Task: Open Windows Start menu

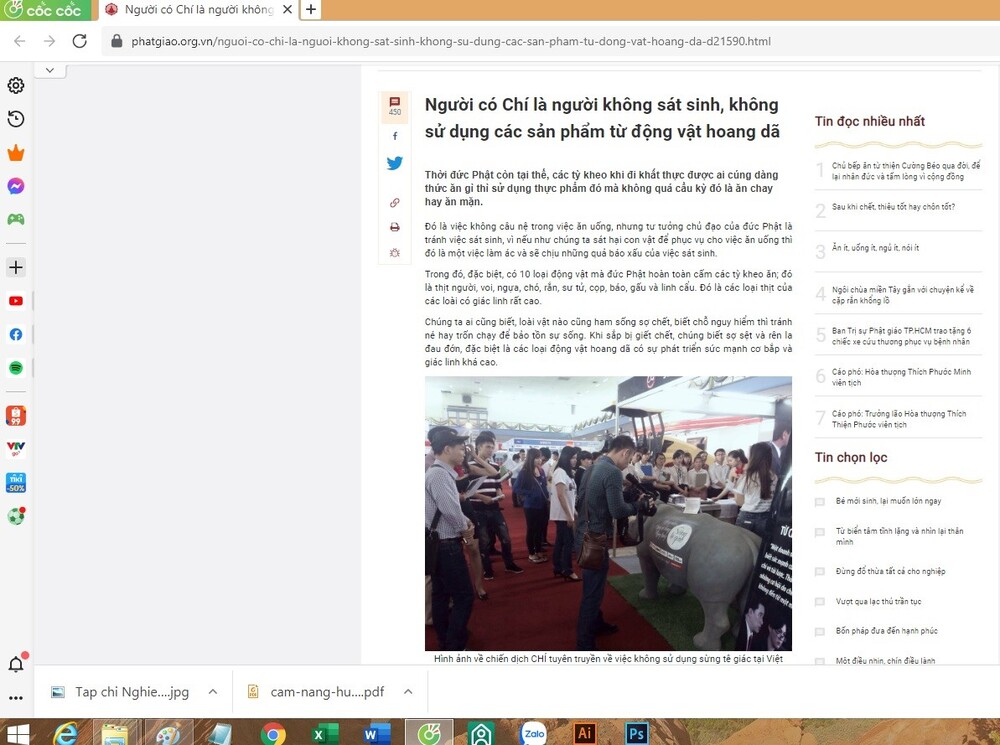Action: coord(17,733)
